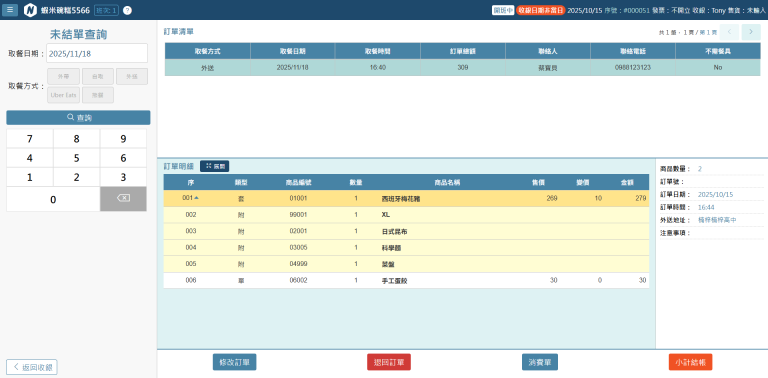This screenshot has width=768, height=378.
Task: Tap numpad key 8
Action: click(x=76, y=139)
